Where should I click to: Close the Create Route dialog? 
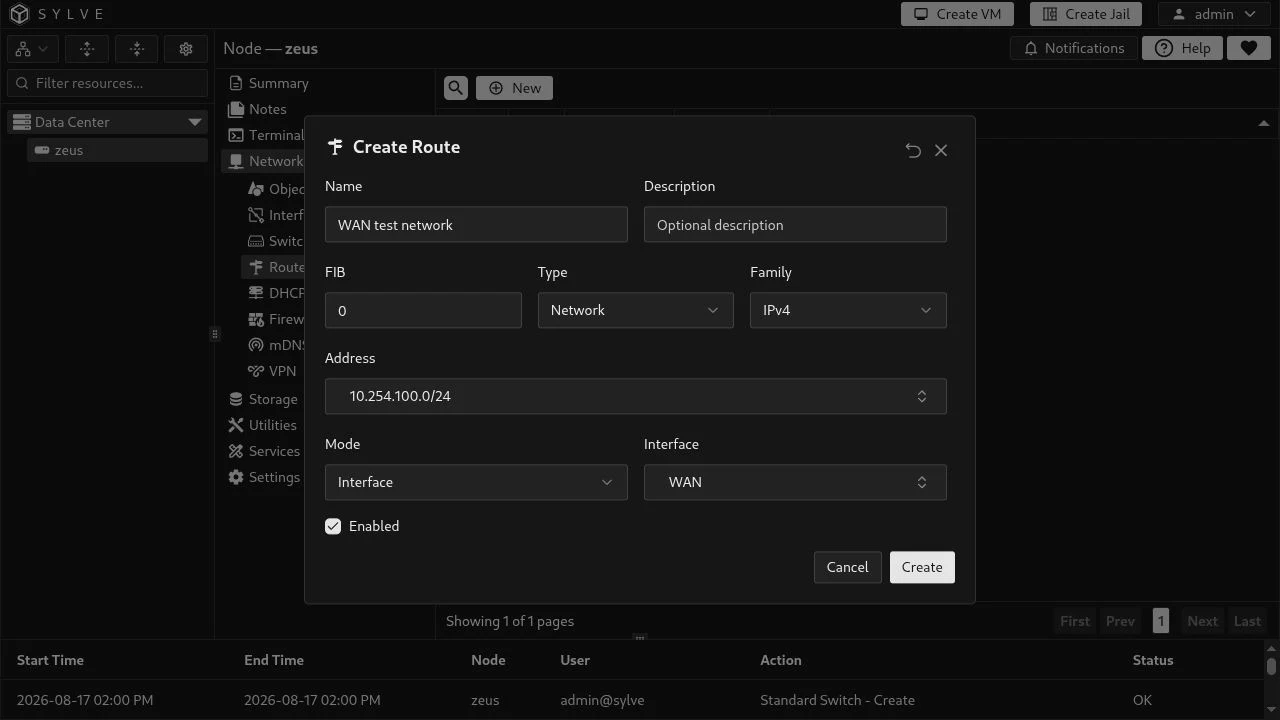(x=941, y=150)
